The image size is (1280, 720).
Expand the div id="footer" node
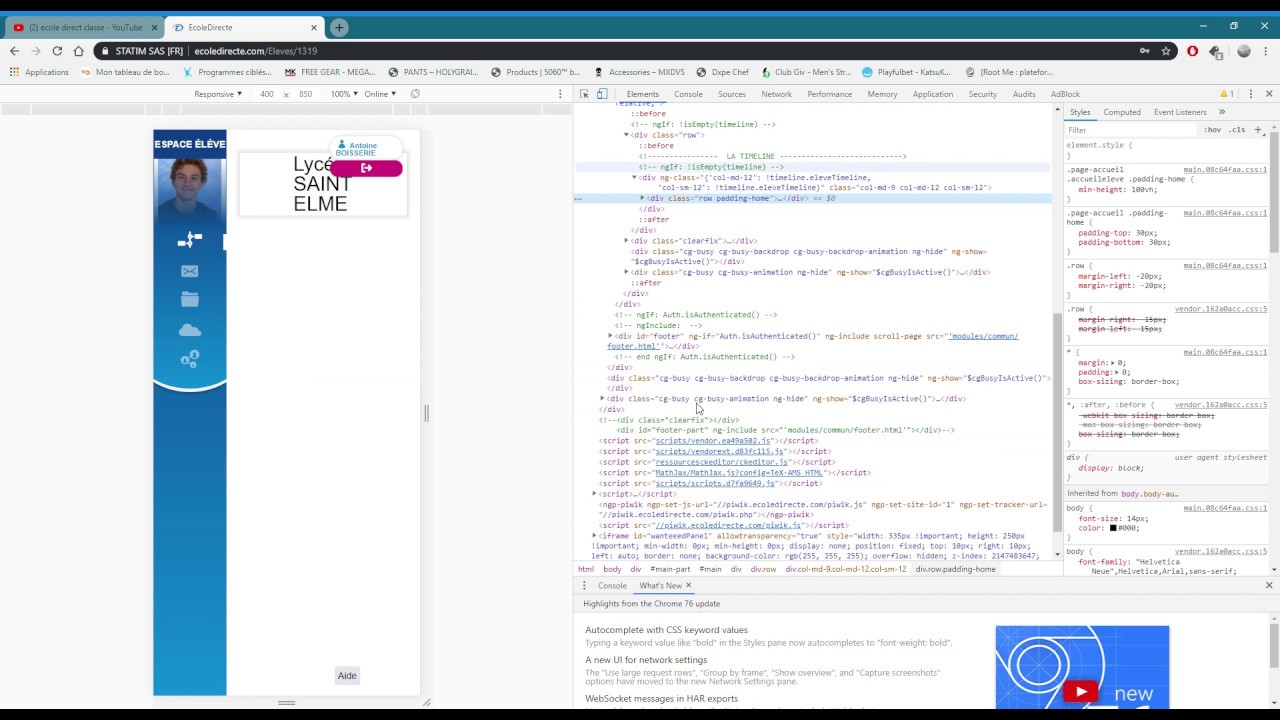coord(611,336)
